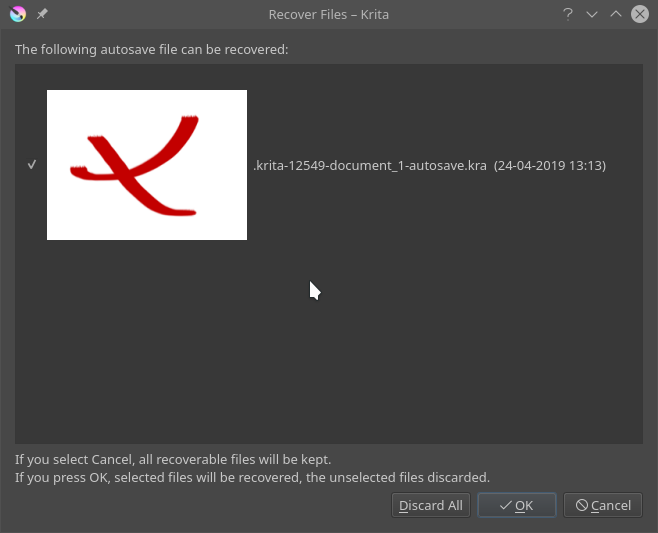This screenshot has width=658, height=533.
Task: Click the "If you press OK" info text
Action: [252, 478]
